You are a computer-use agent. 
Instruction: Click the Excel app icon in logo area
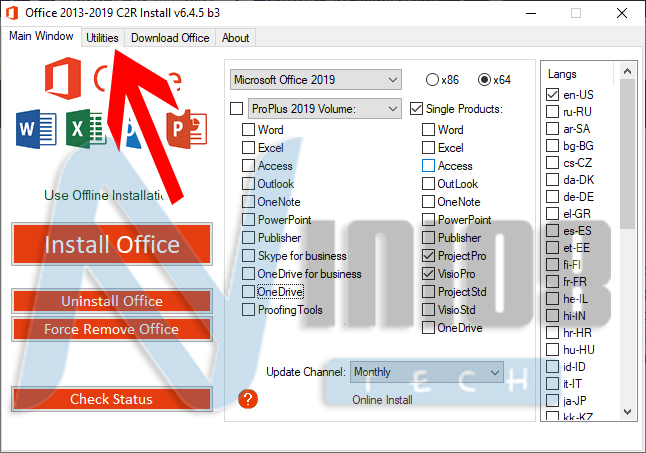pos(86,129)
